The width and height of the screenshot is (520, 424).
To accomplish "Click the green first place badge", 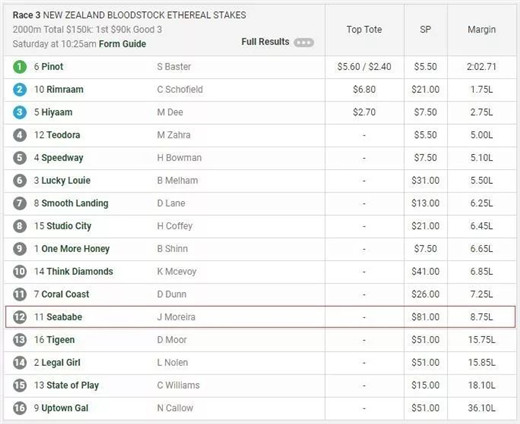I will coord(20,67).
